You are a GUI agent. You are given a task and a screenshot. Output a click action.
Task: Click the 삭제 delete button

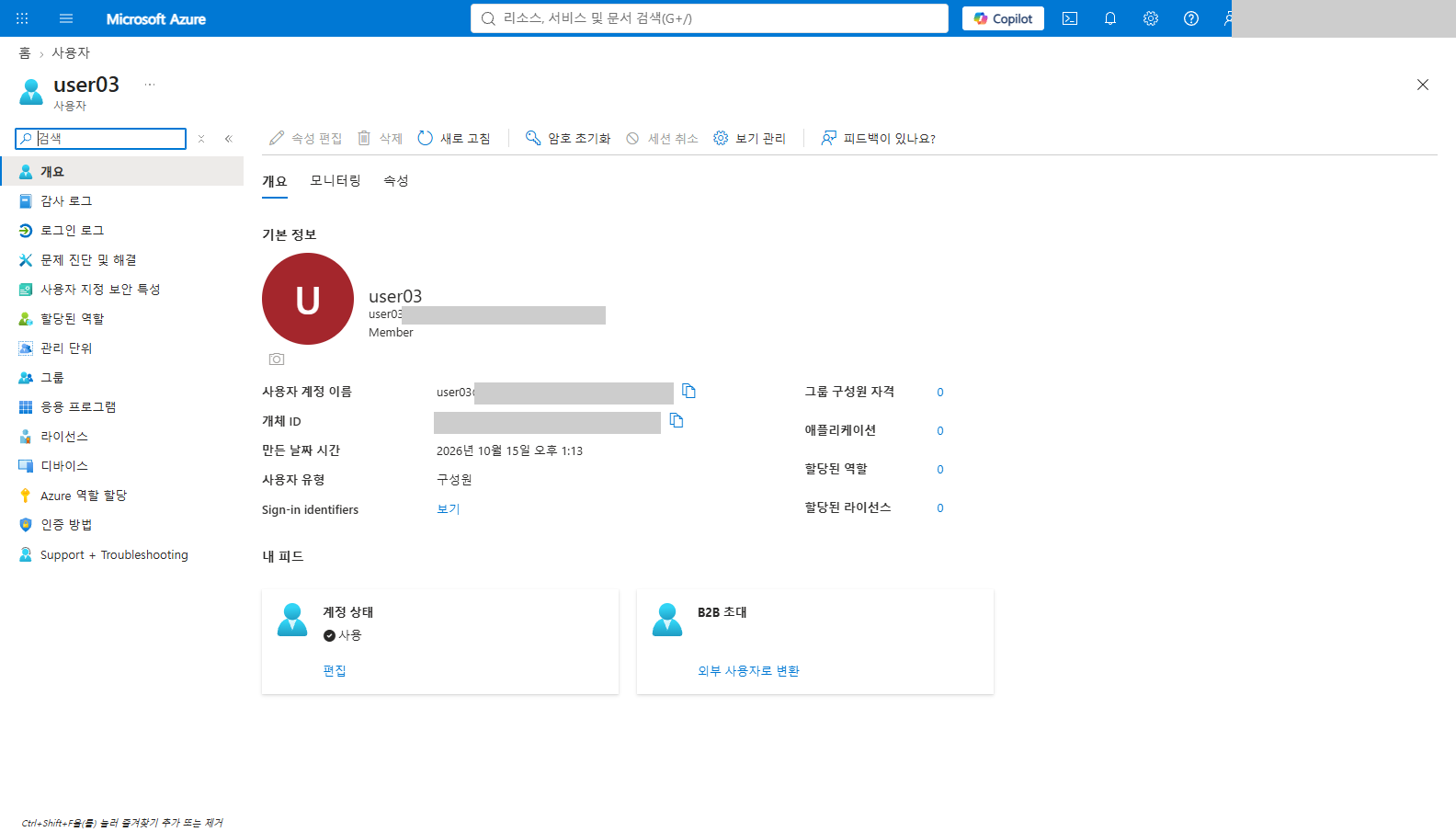coord(380,139)
